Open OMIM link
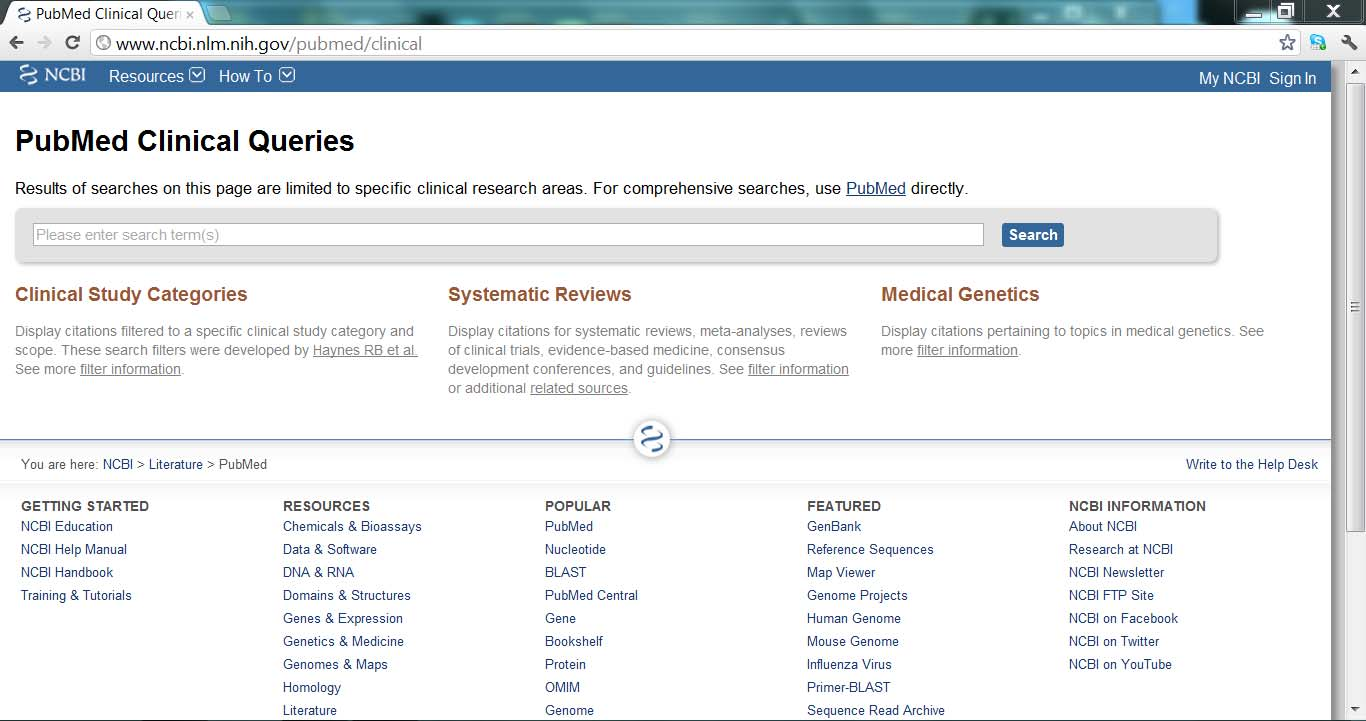 pyautogui.click(x=562, y=687)
